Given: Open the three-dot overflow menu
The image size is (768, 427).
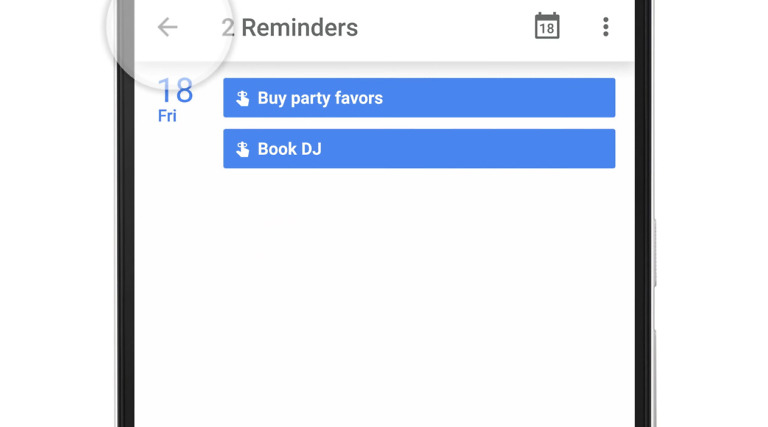Looking at the screenshot, I should point(605,27).
